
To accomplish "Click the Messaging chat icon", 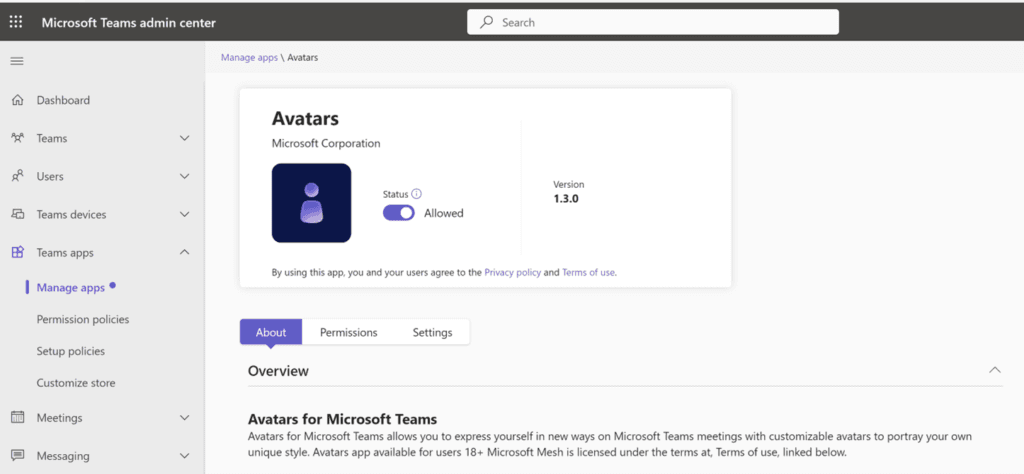I will pyautogui.click(x=18, y=455).
